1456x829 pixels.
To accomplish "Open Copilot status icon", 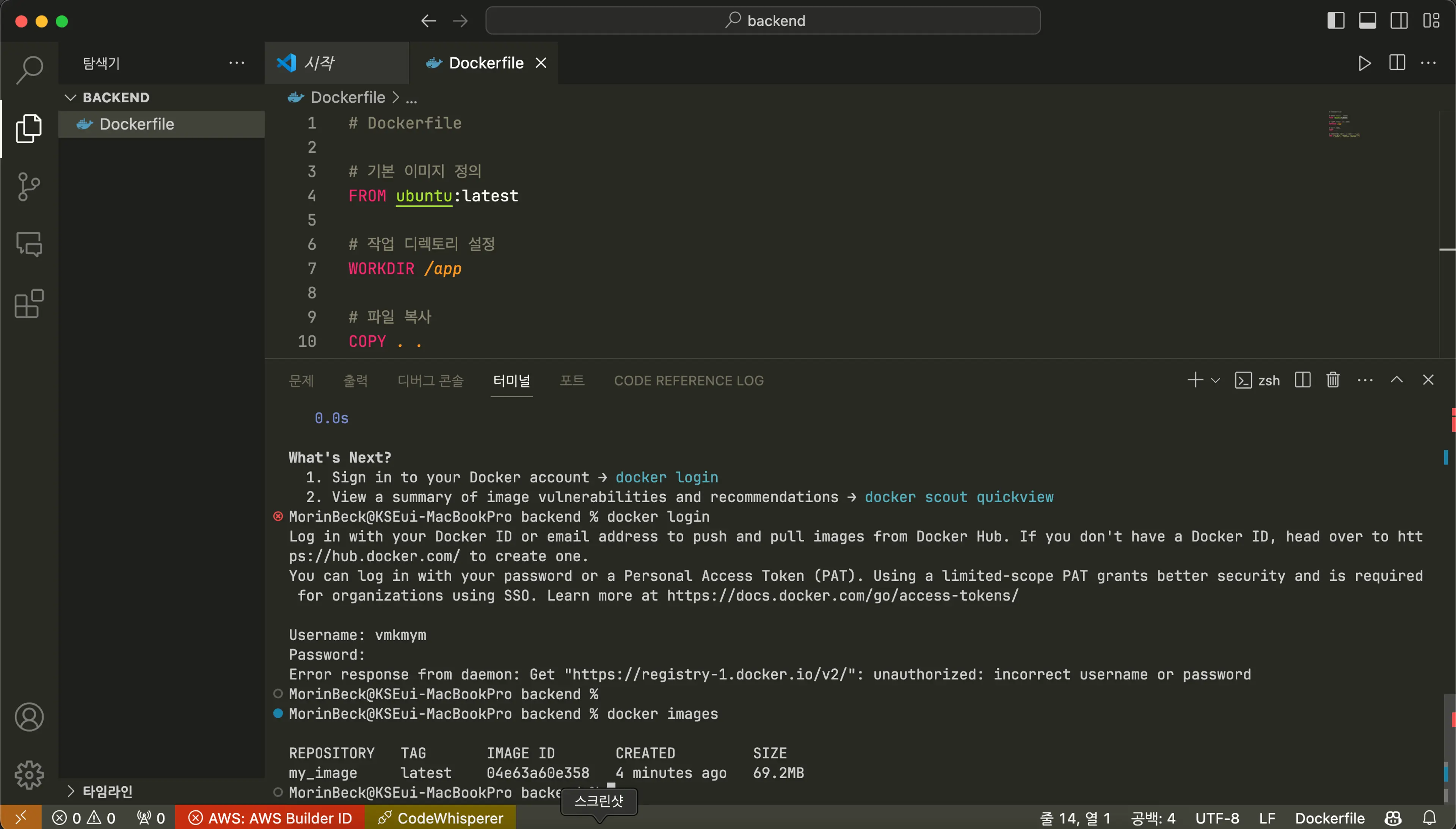I will point(1393,818).
